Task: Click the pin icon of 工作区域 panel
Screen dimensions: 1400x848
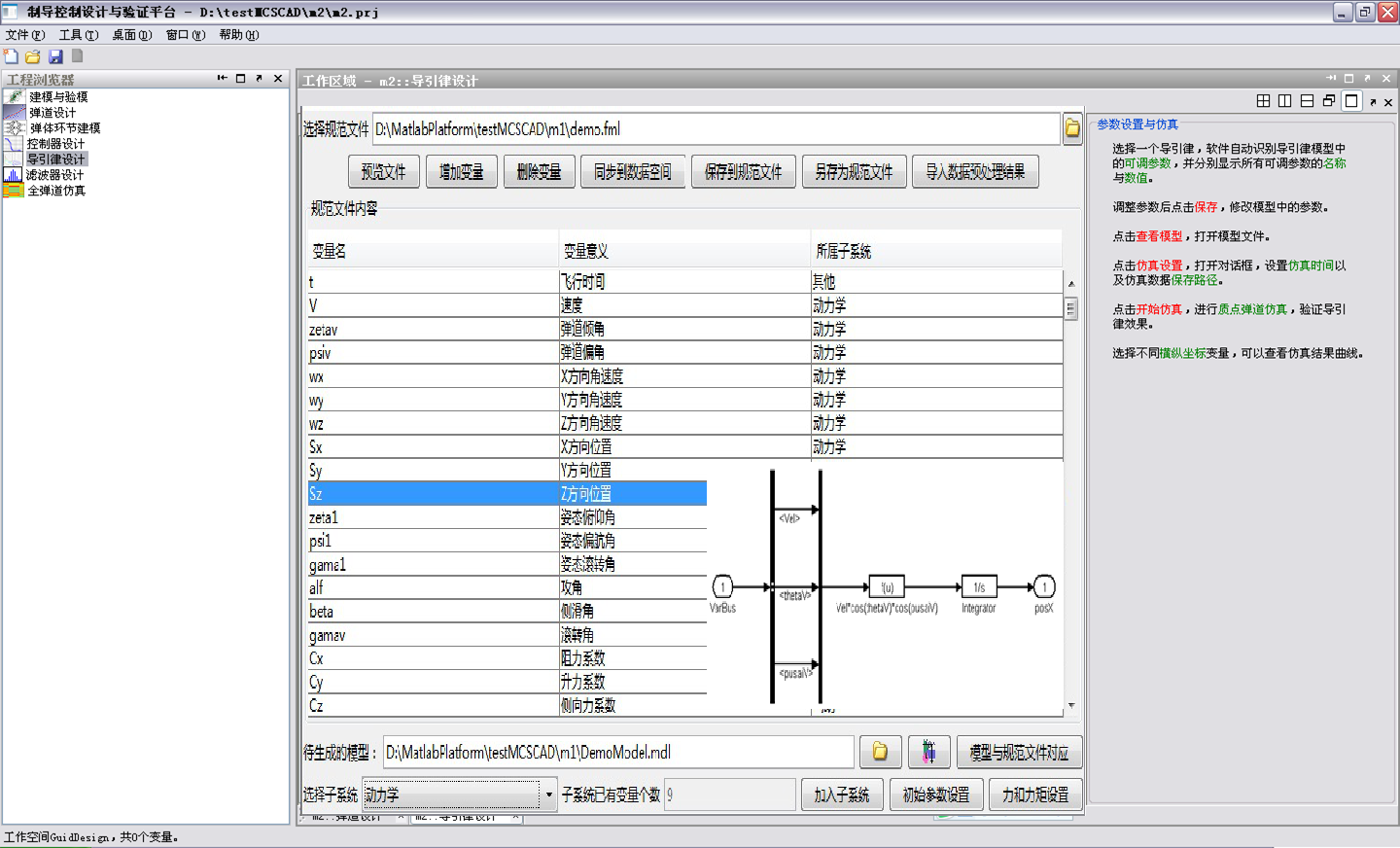Action: click(x=1330, y=78)
